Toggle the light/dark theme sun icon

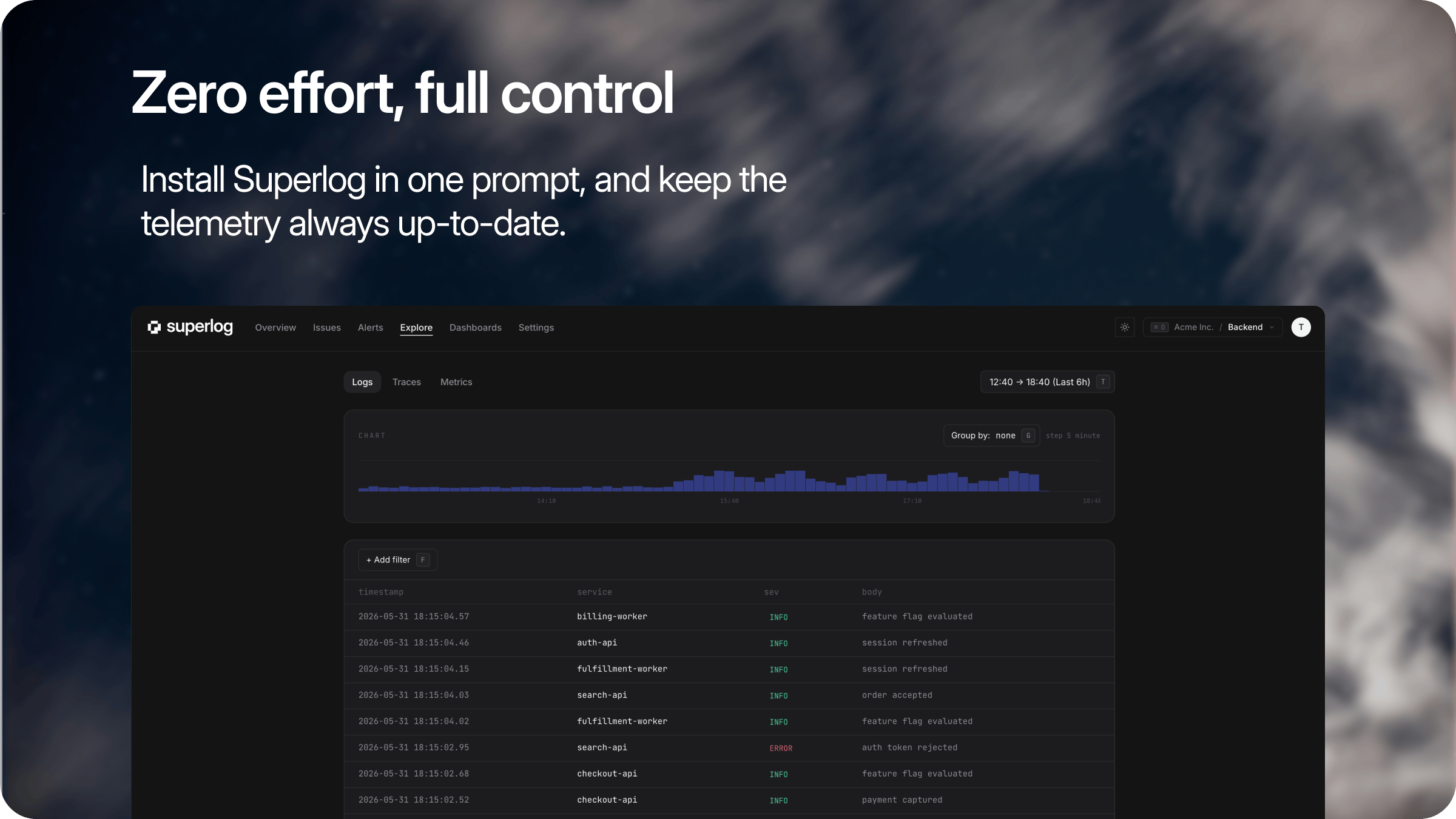(x=1125, y=328)
